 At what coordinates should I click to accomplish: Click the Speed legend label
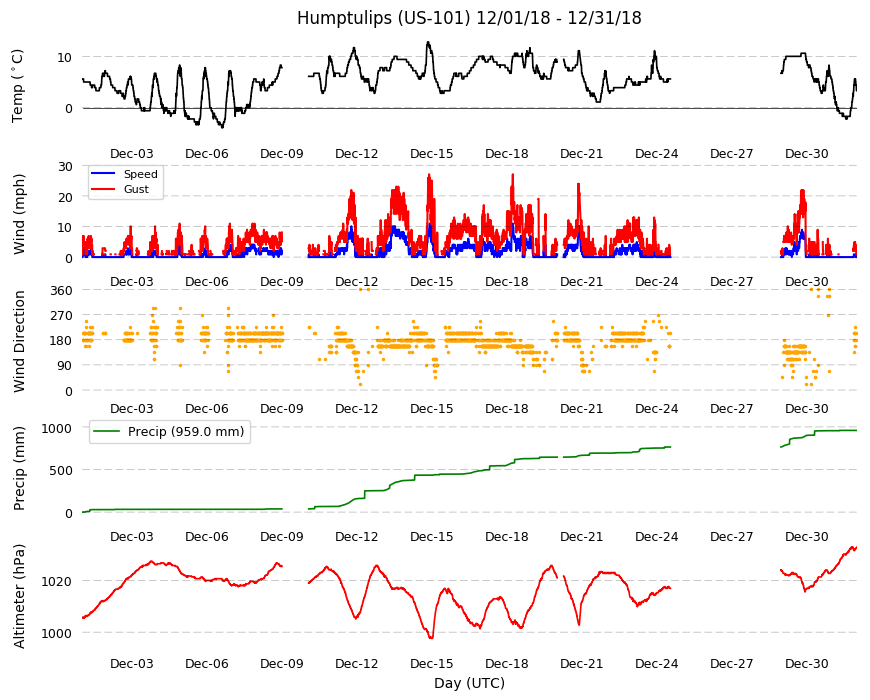pyautogui.click(x=140, y=174)
